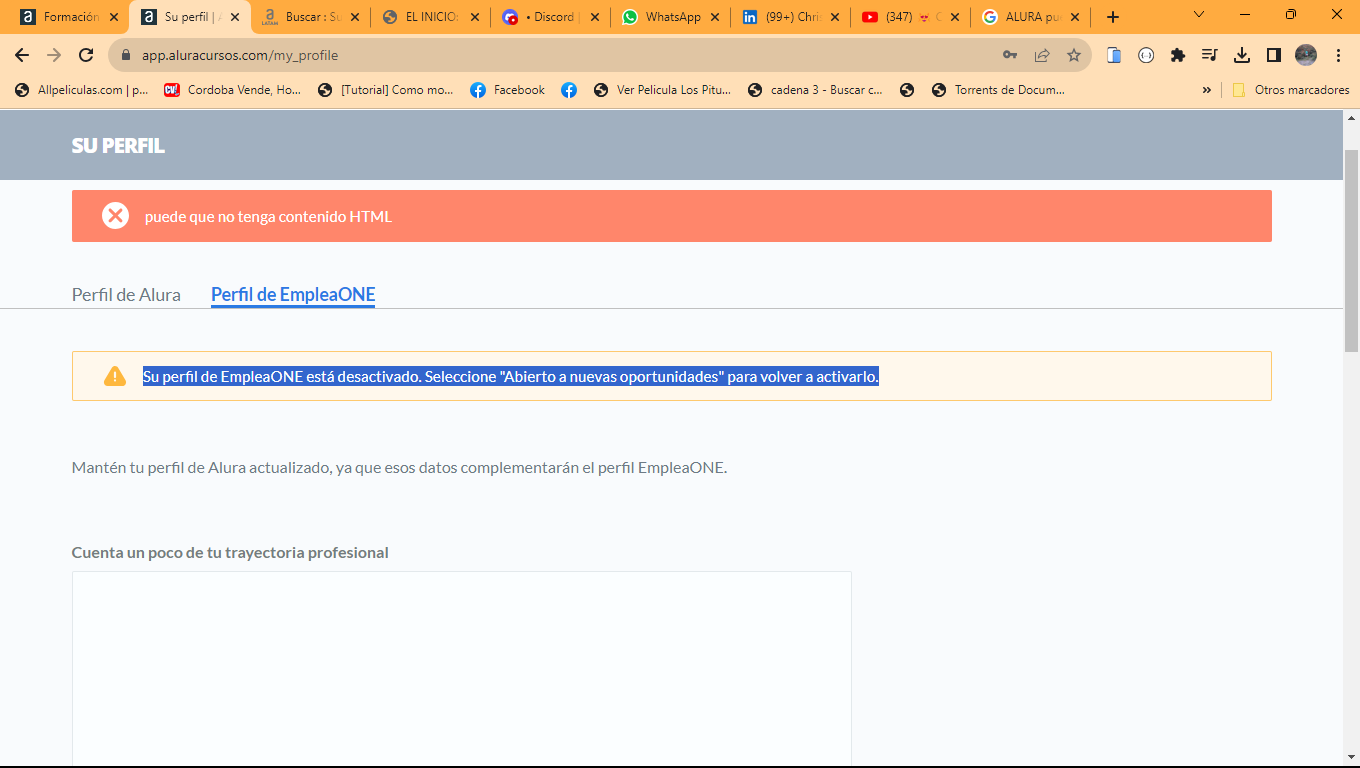This screenshot has width=1360, height=768.
Task: Select the Perfil de EmpleaONE tab
Action: [x=293, y=294]
